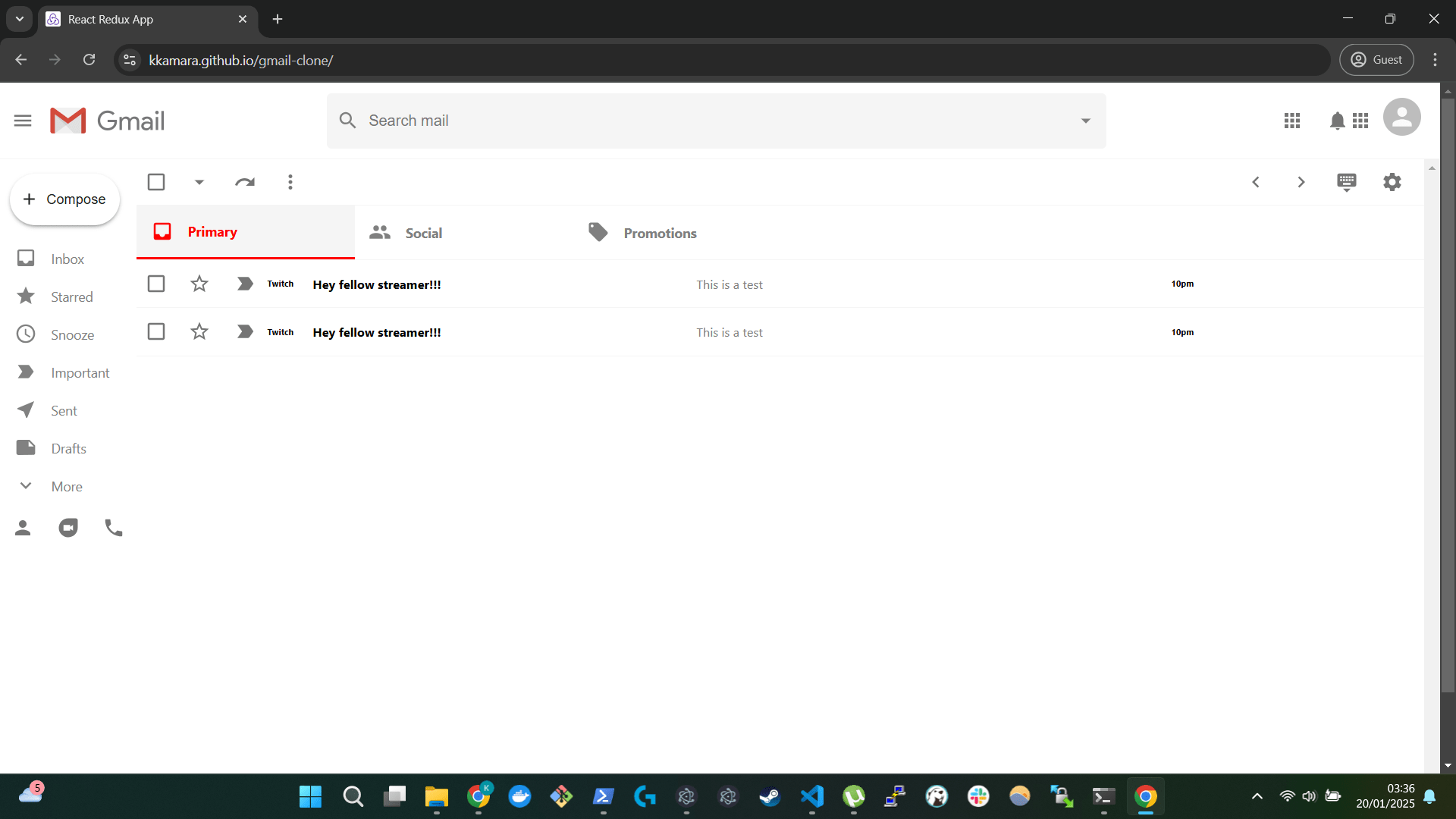Open the video meet icon in sidebar
This screenshot has height=819, width=1456.
pos(68,528)
